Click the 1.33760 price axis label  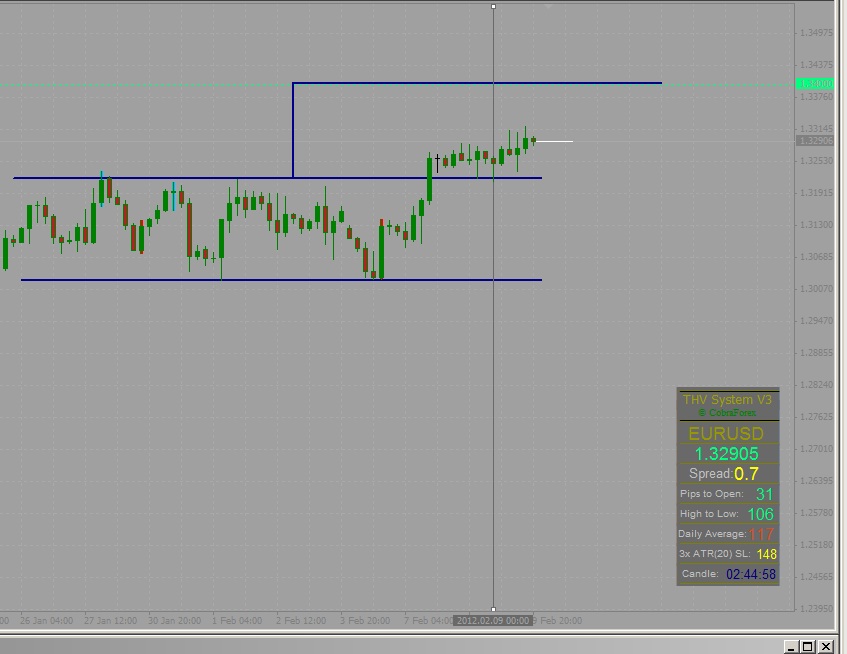point(816,97)
